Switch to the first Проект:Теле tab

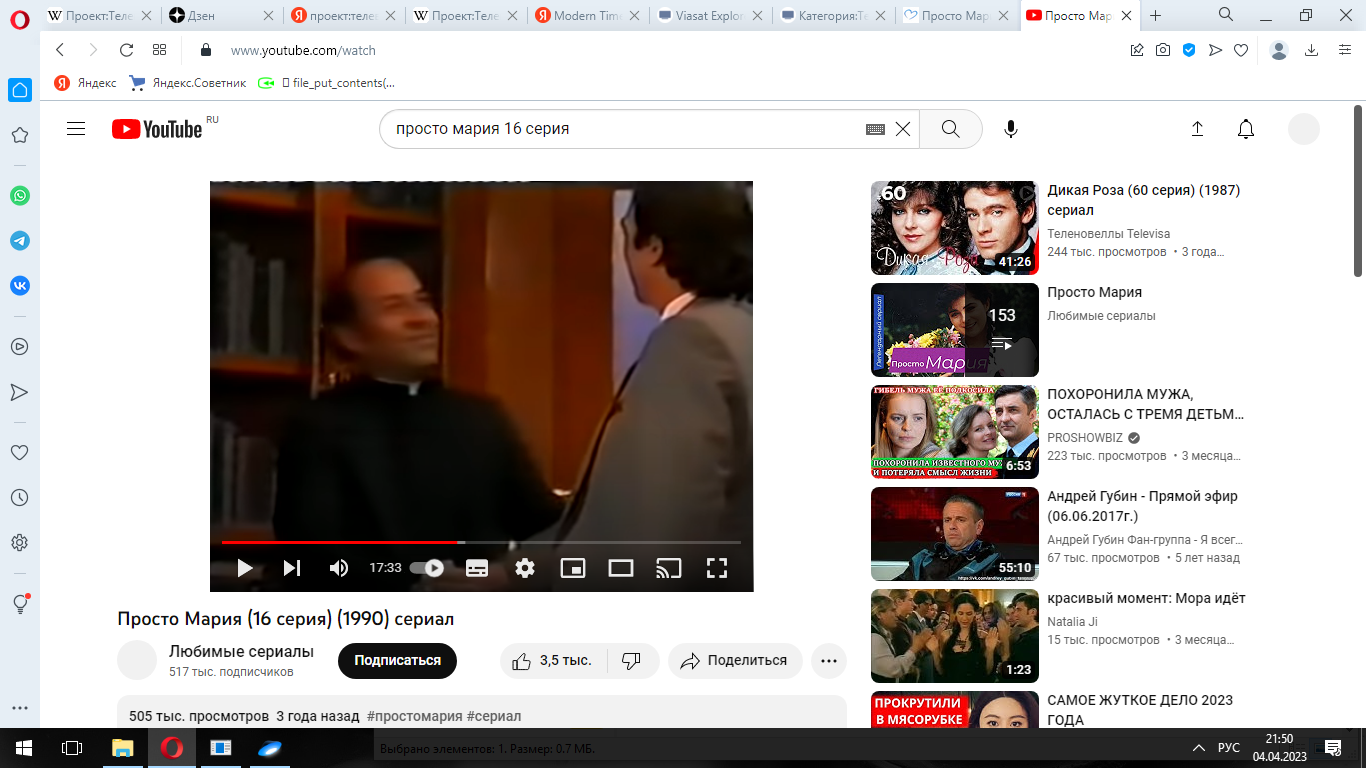click(99, 16)
